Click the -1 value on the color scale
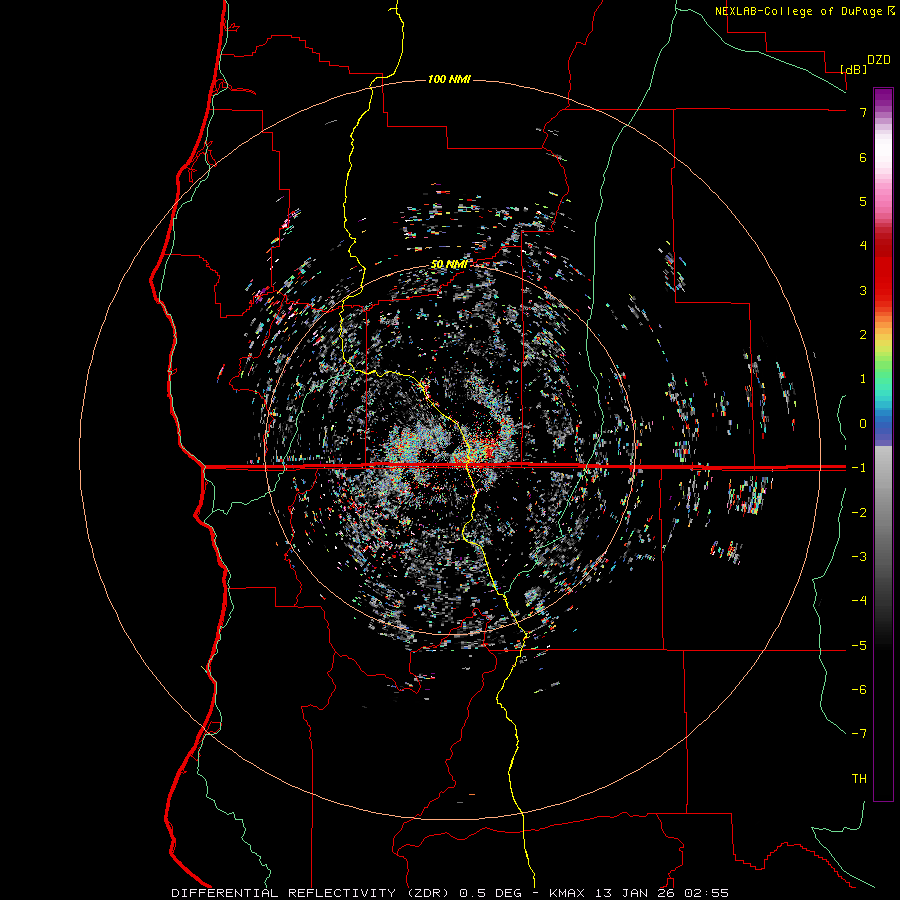 [x=859, y=468]
